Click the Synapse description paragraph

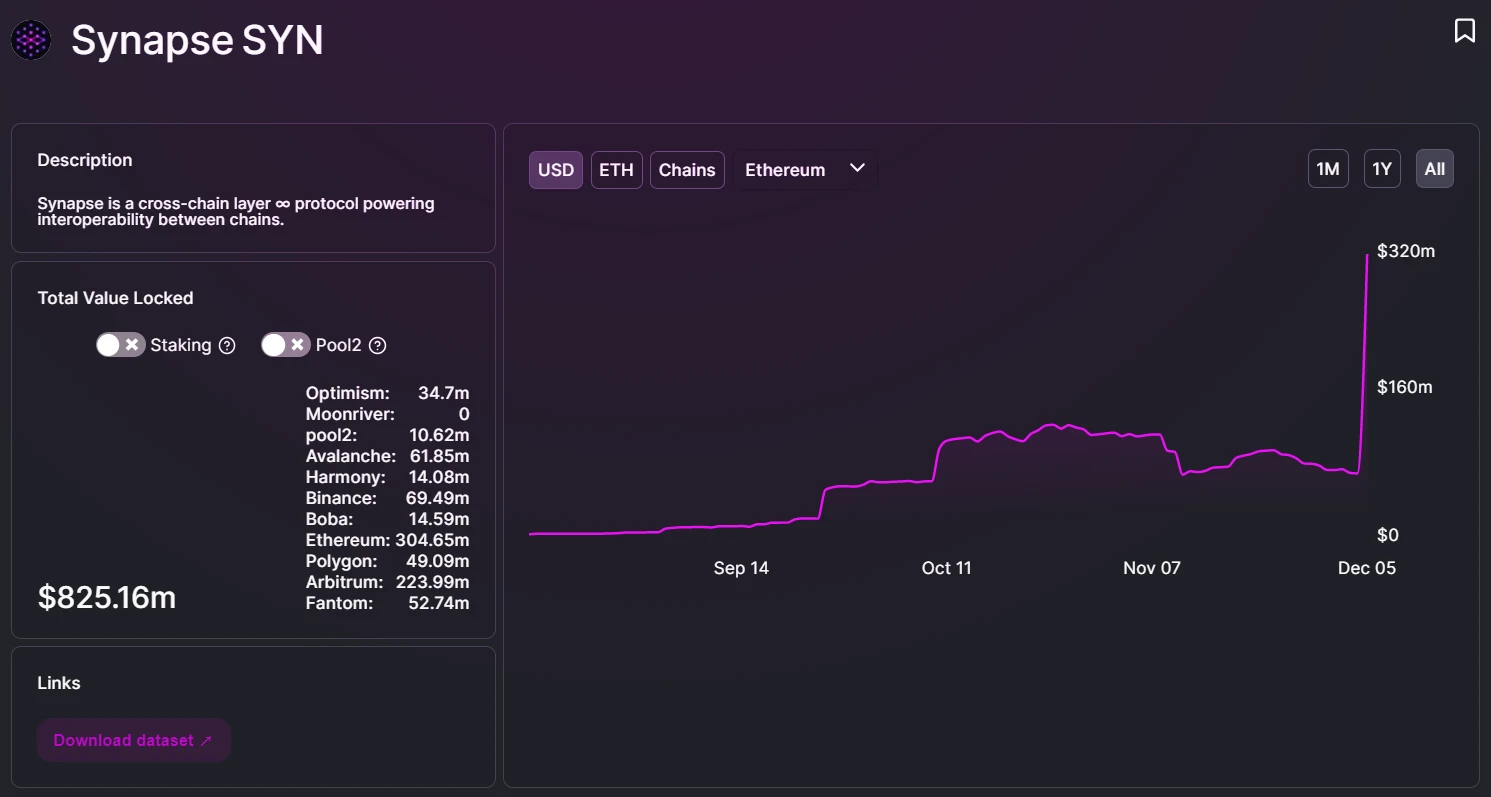pyautogui.click(x=236, y=211)
